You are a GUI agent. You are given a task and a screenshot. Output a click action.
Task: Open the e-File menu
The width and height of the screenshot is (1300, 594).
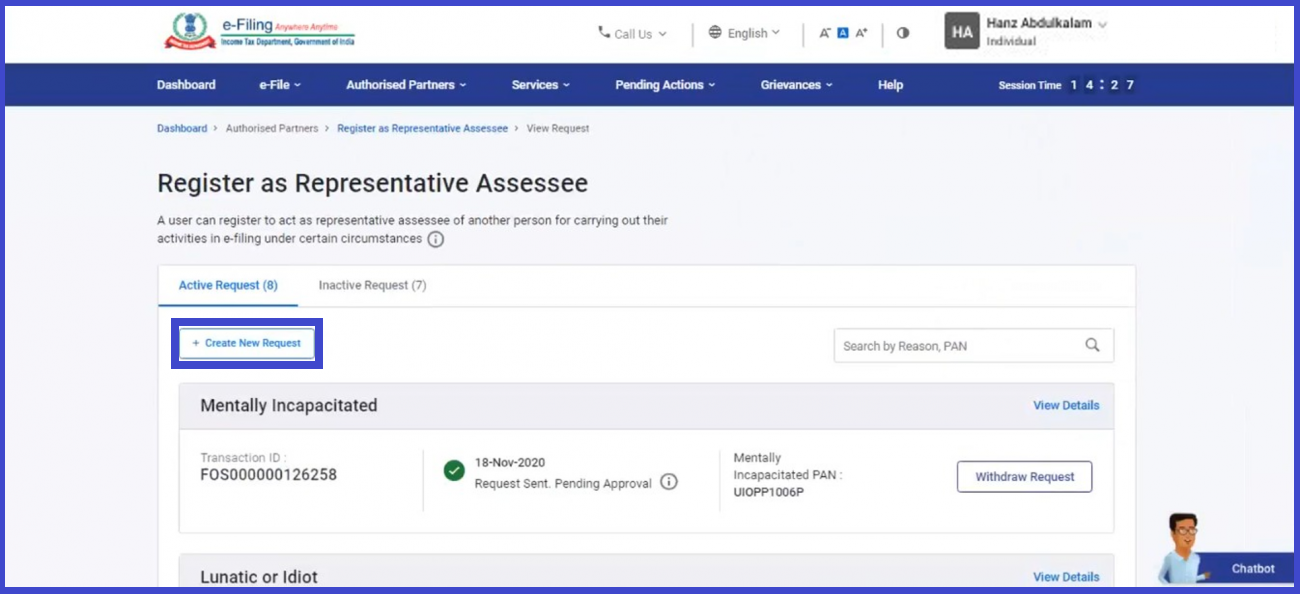point(280,85)
